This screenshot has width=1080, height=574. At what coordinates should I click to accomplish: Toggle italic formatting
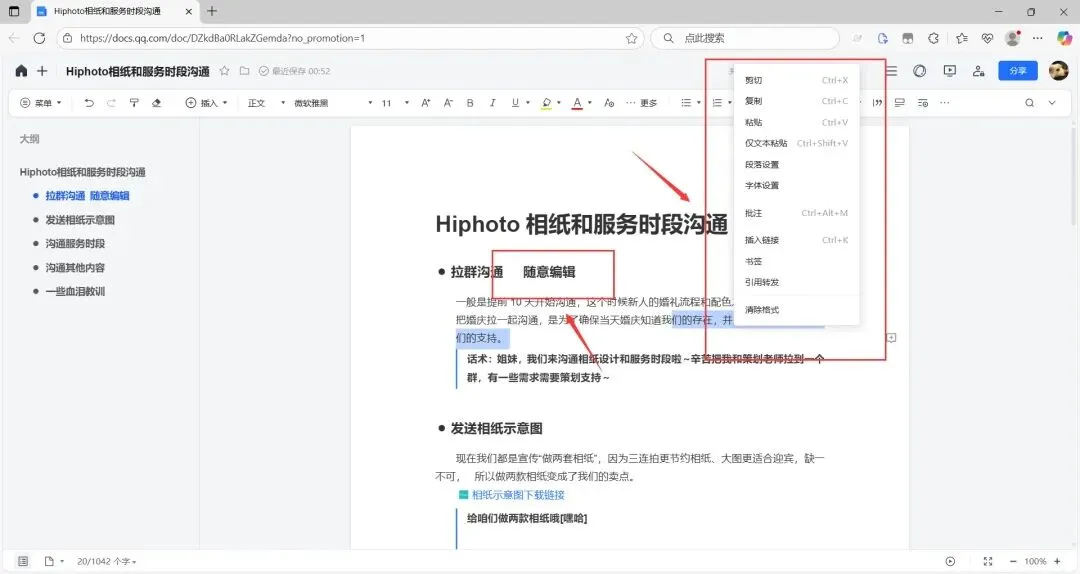tap(492, 103)
